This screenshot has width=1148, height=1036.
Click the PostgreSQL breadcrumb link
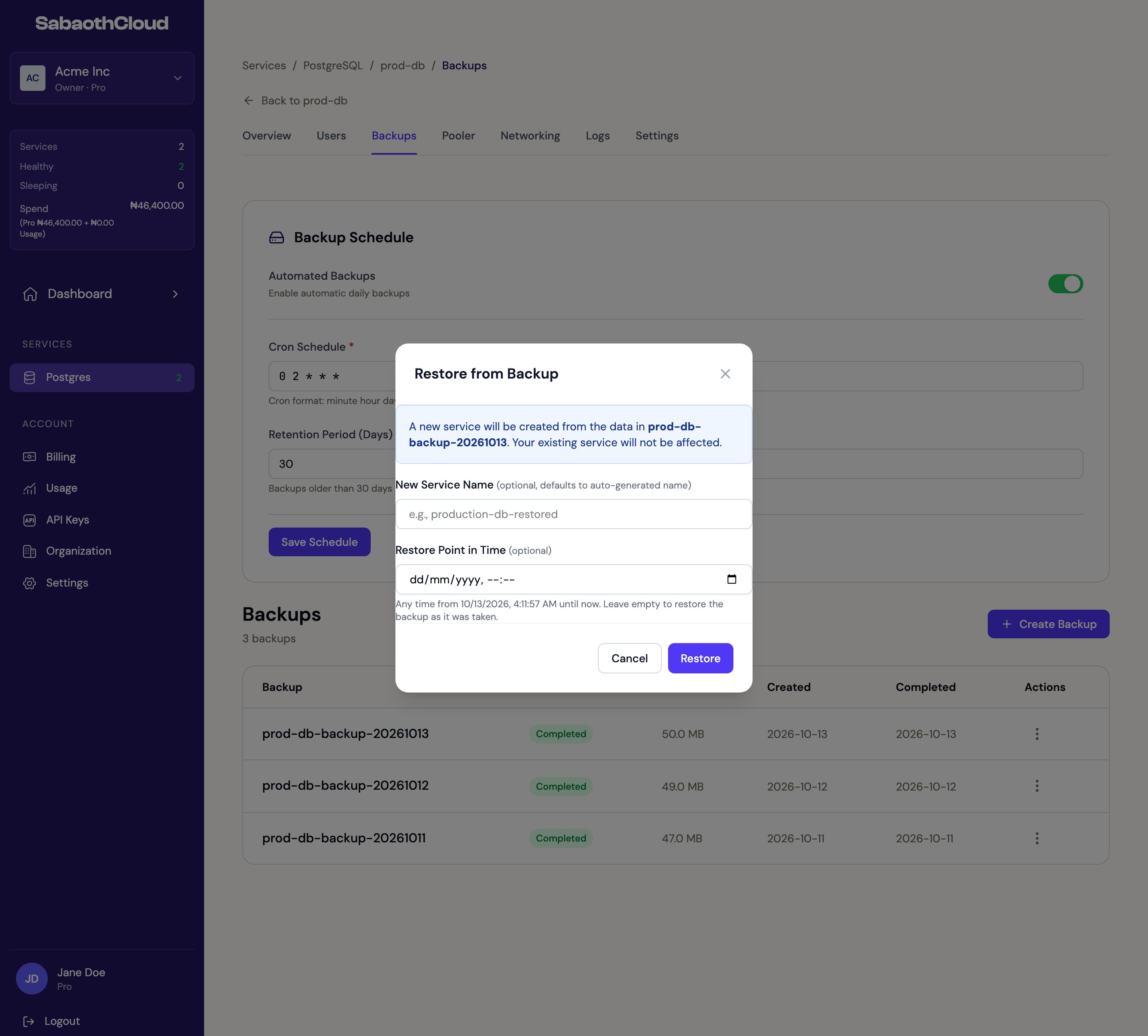[x=333, y=65]
